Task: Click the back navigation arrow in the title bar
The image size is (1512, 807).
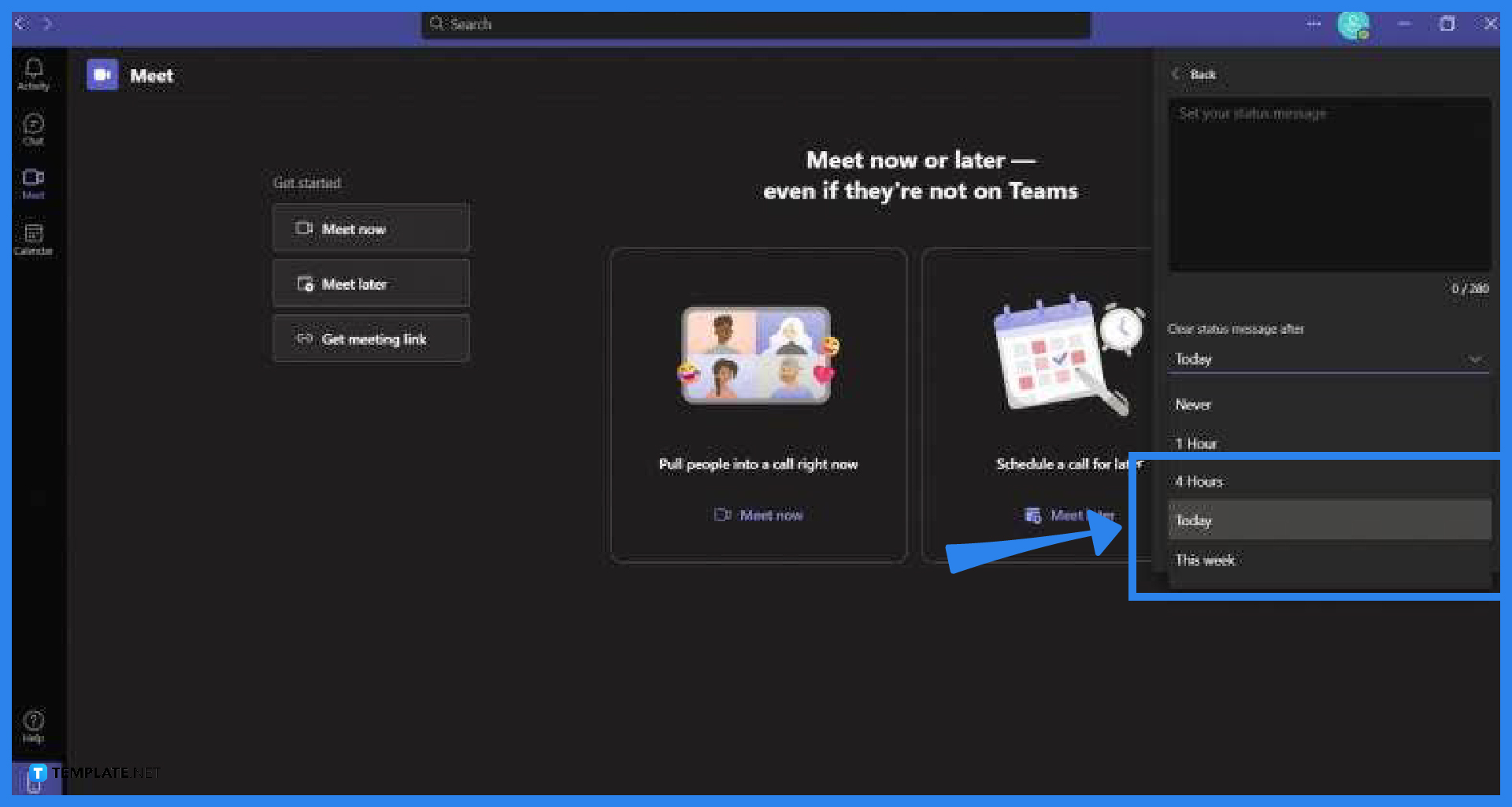Action: pos(21,24)
